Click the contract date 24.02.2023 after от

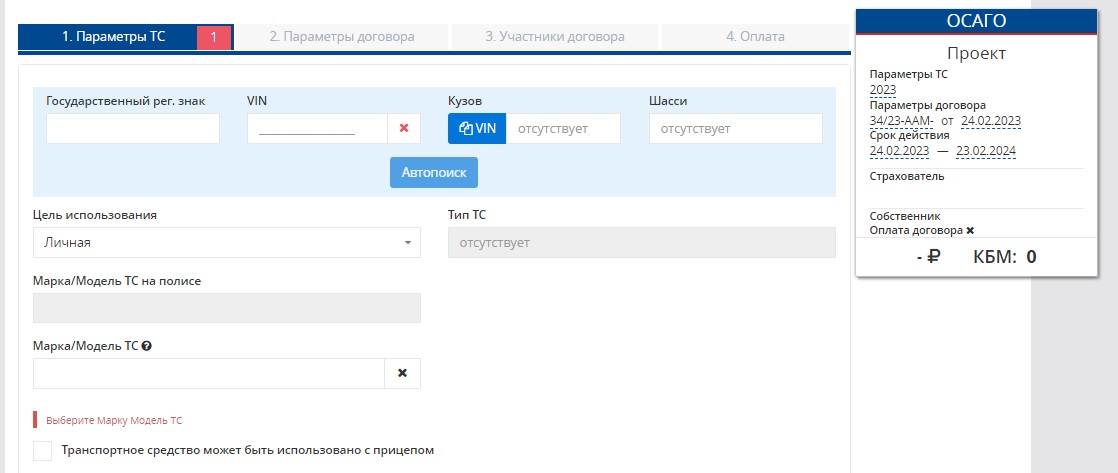click(x=990, y=120)
